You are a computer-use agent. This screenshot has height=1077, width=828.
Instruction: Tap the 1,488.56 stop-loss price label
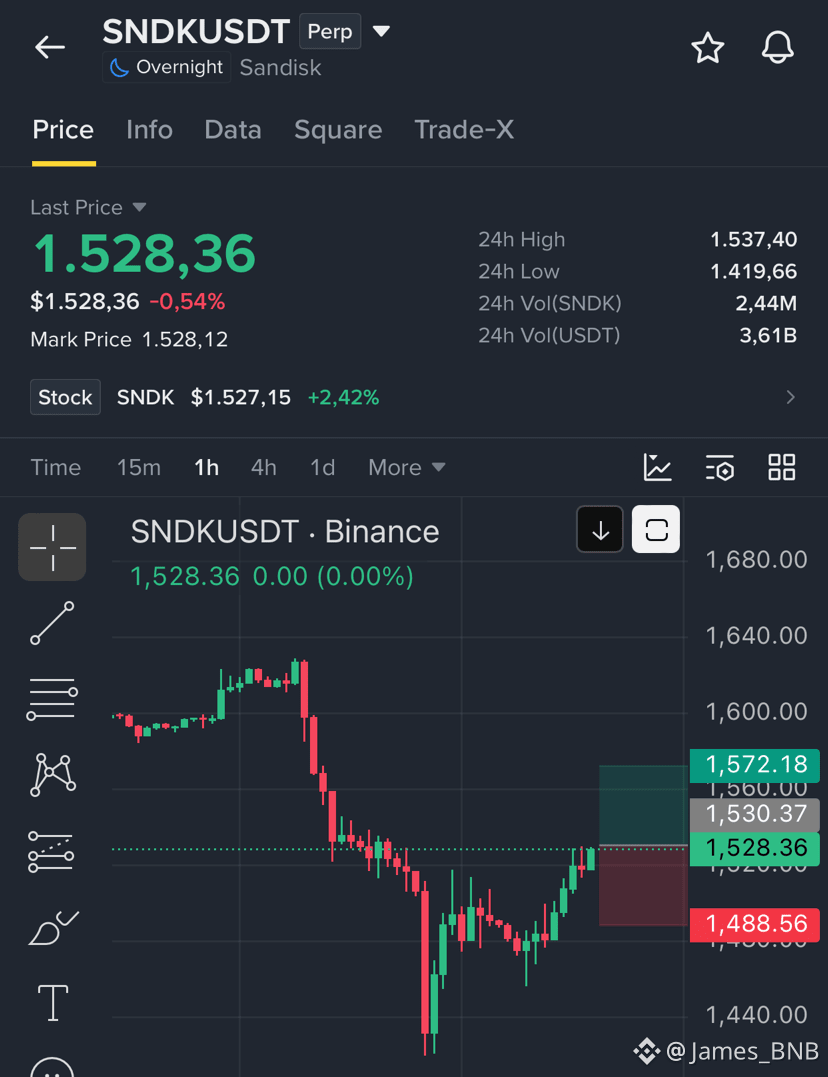tap(754, 925)
